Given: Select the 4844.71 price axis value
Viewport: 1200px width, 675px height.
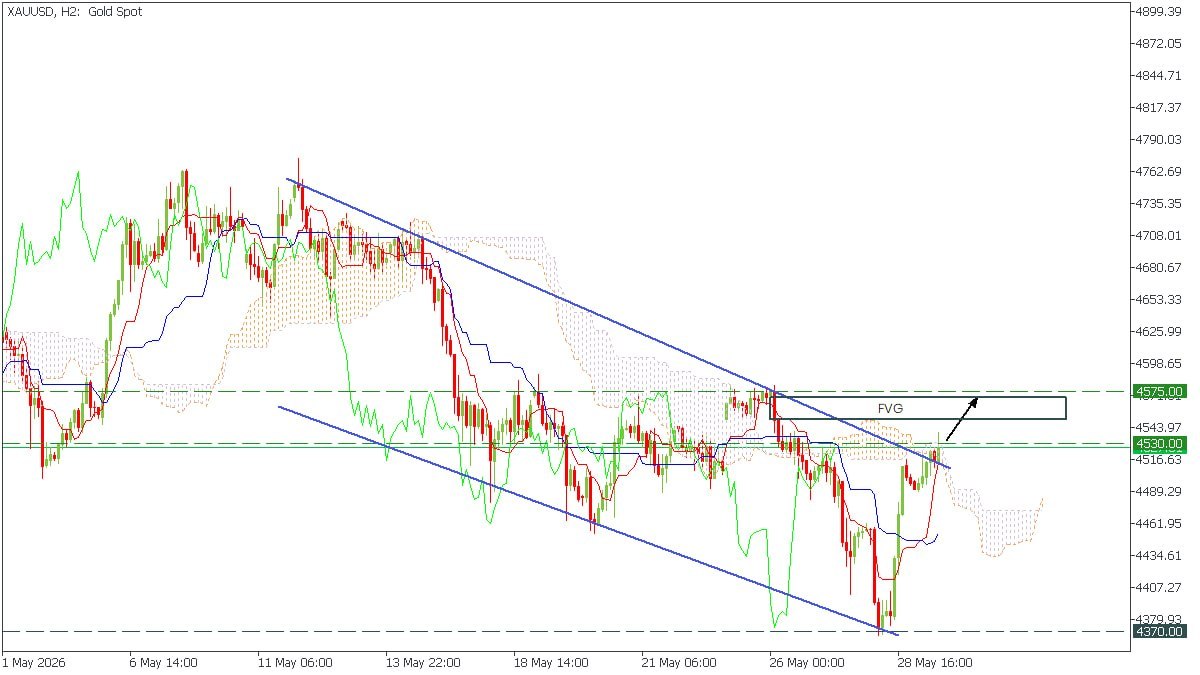Looking at the screenshot, I should pyautogui.click(x=1160, y=76).
